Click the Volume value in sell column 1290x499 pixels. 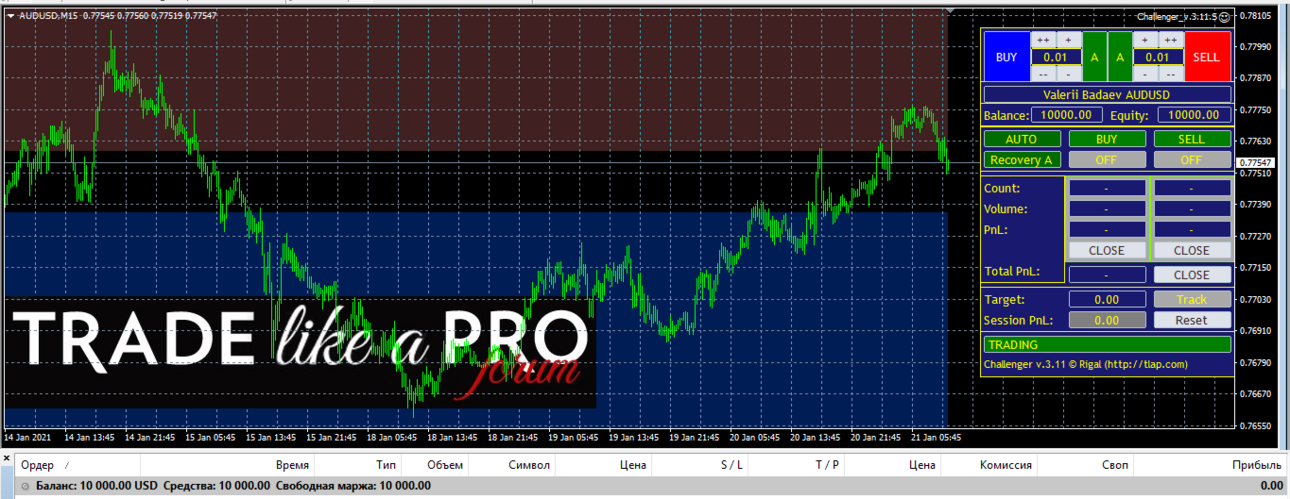[1191, 209]
